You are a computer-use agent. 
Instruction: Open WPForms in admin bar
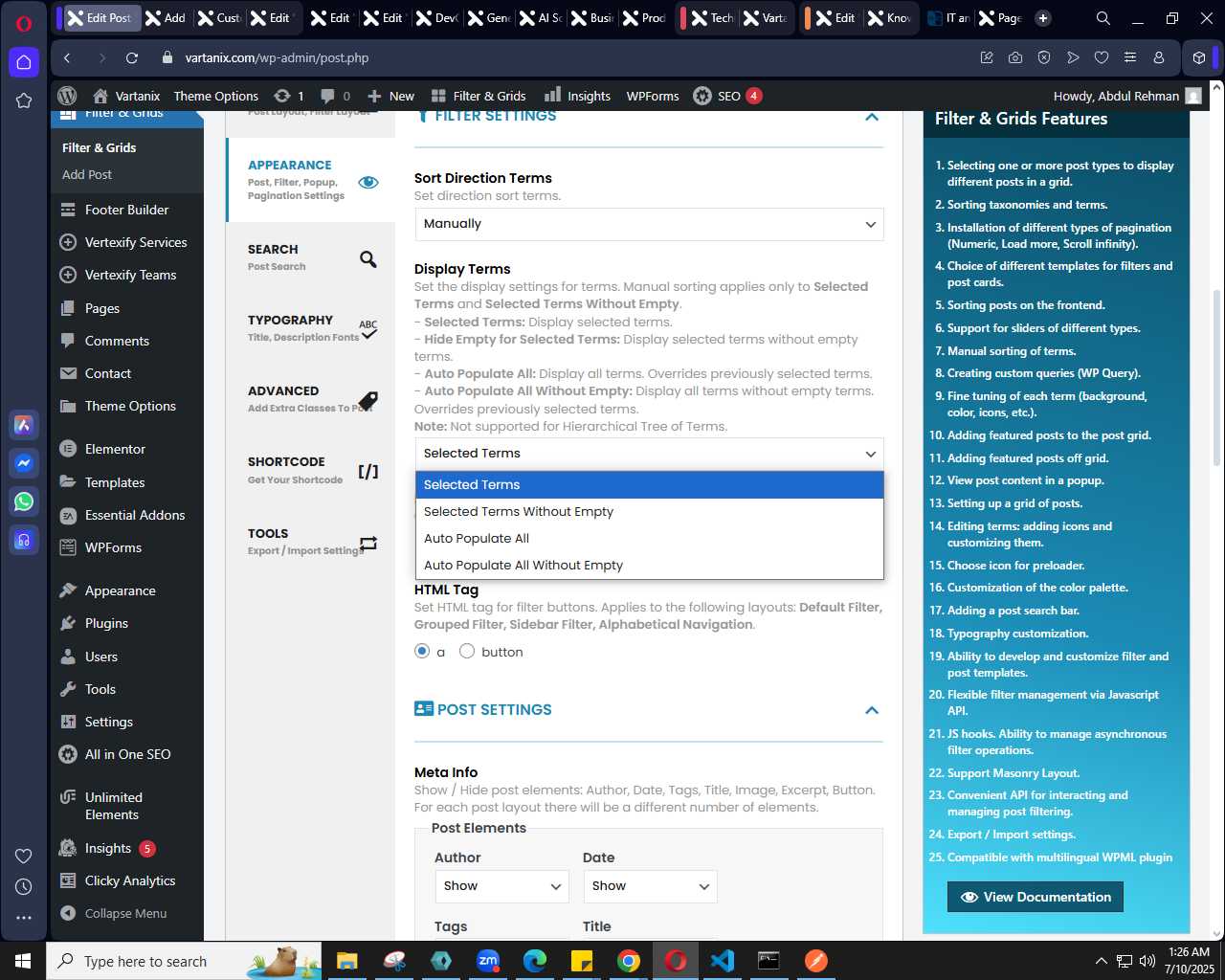point(653,96)
